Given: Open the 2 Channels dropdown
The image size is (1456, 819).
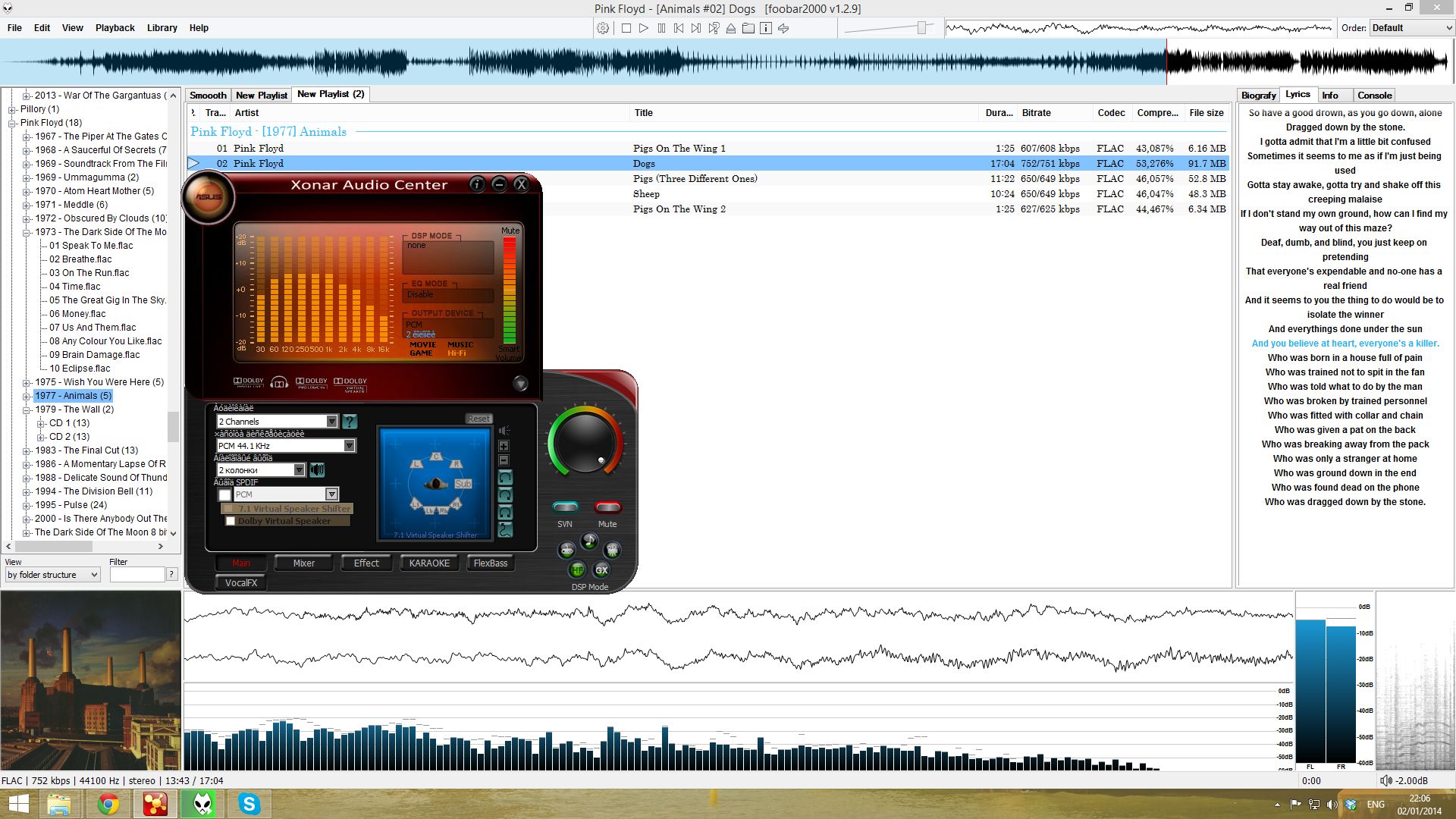Looking at the screenshot, I should pos(331,422).
